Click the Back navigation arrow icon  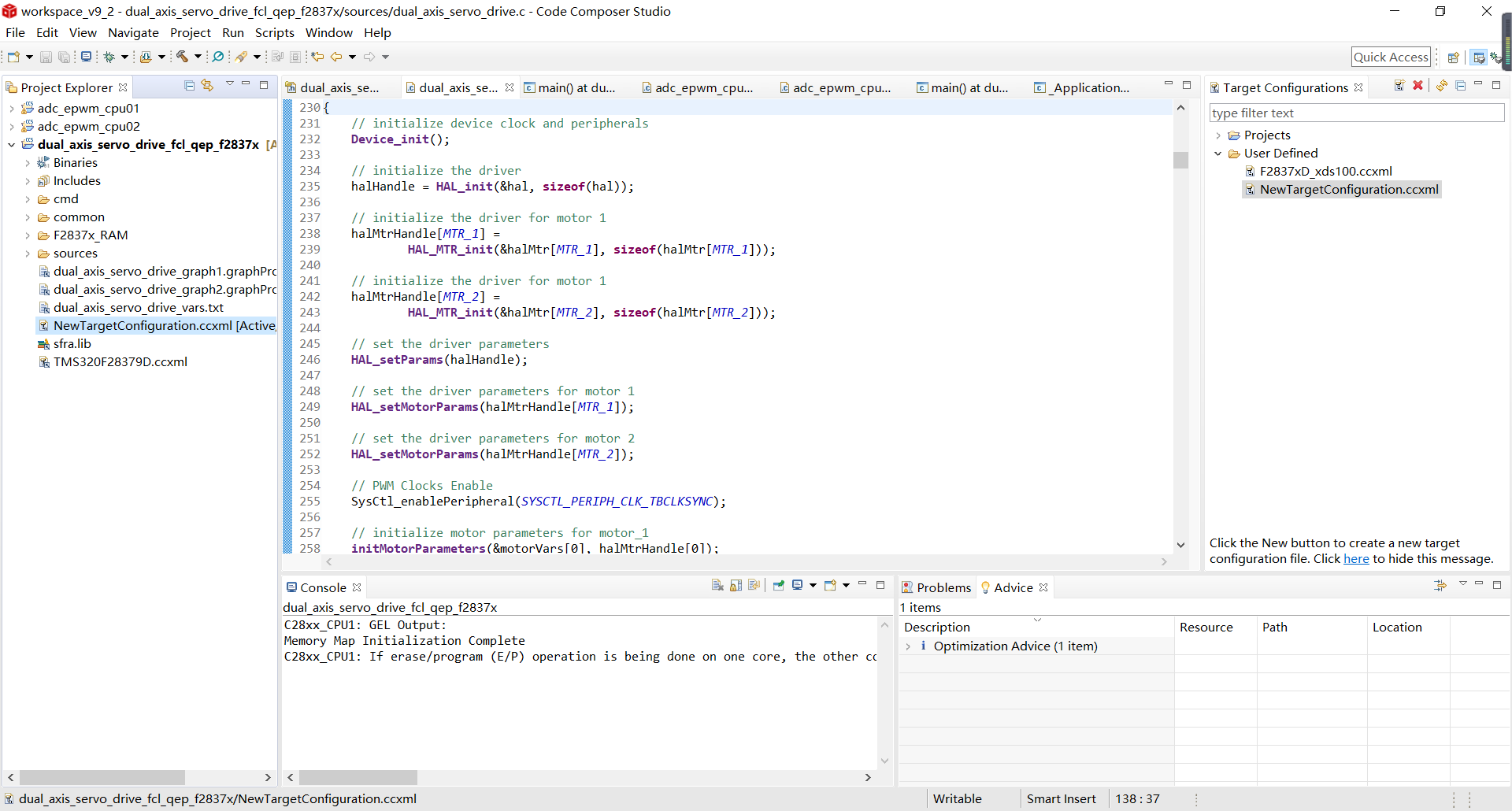(337, 57)
